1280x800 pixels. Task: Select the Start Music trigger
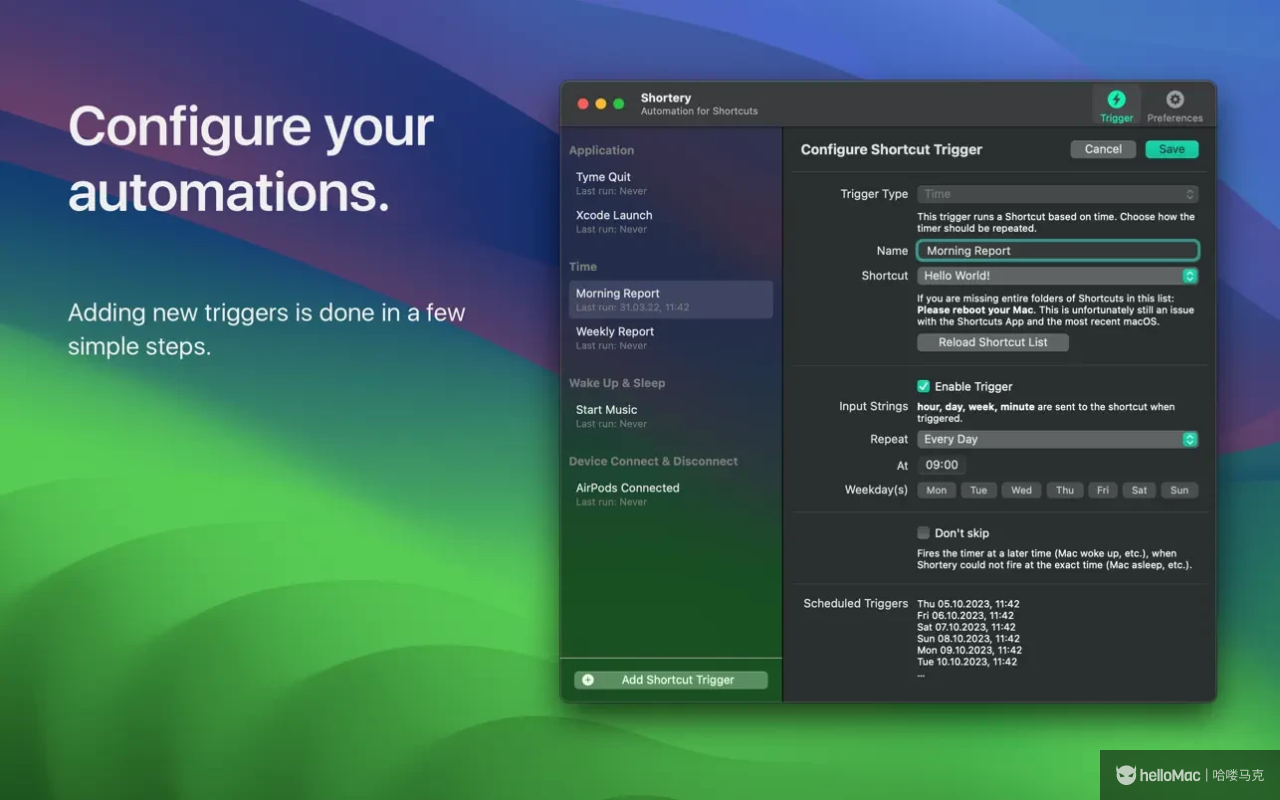tap(671, 416)
